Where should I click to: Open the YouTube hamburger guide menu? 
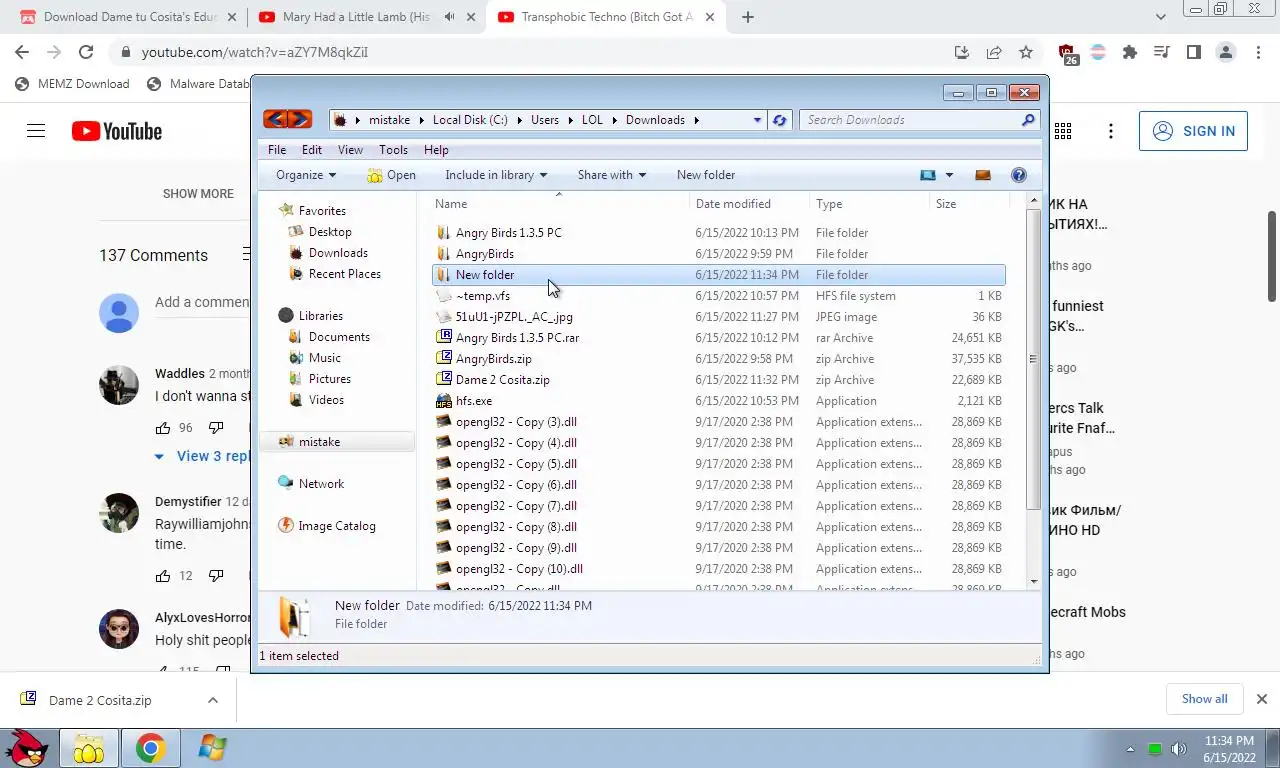tap(36, 131)
